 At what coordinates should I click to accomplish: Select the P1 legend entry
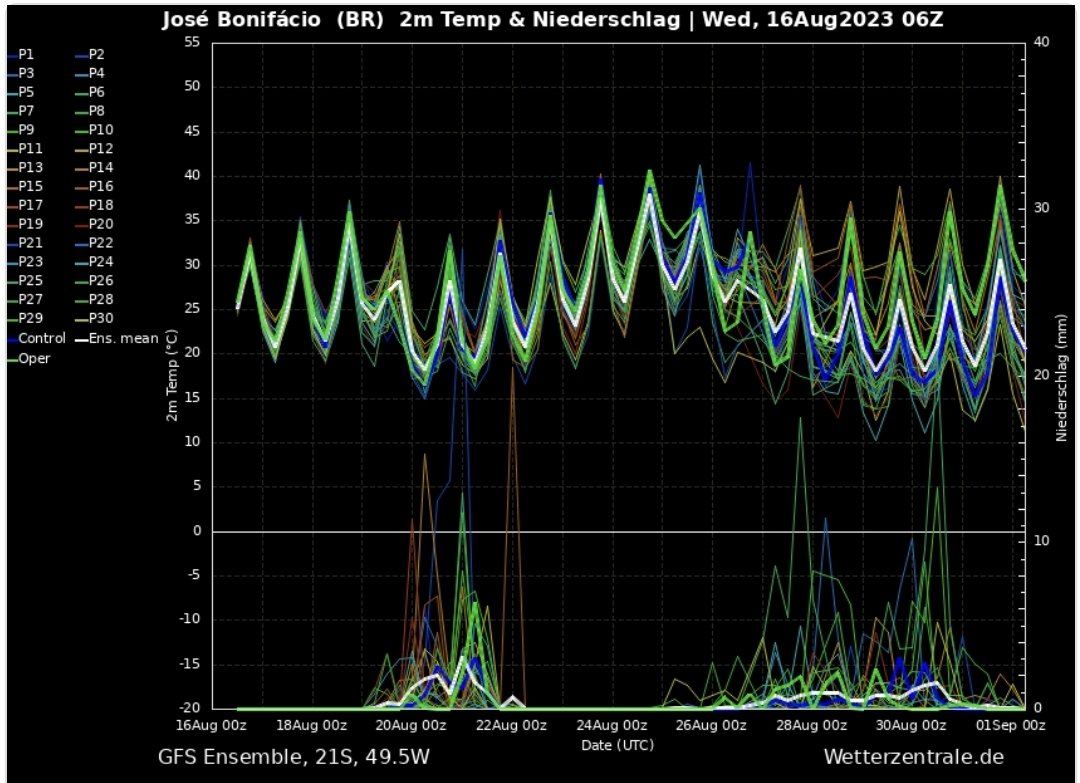click(21, 54)
